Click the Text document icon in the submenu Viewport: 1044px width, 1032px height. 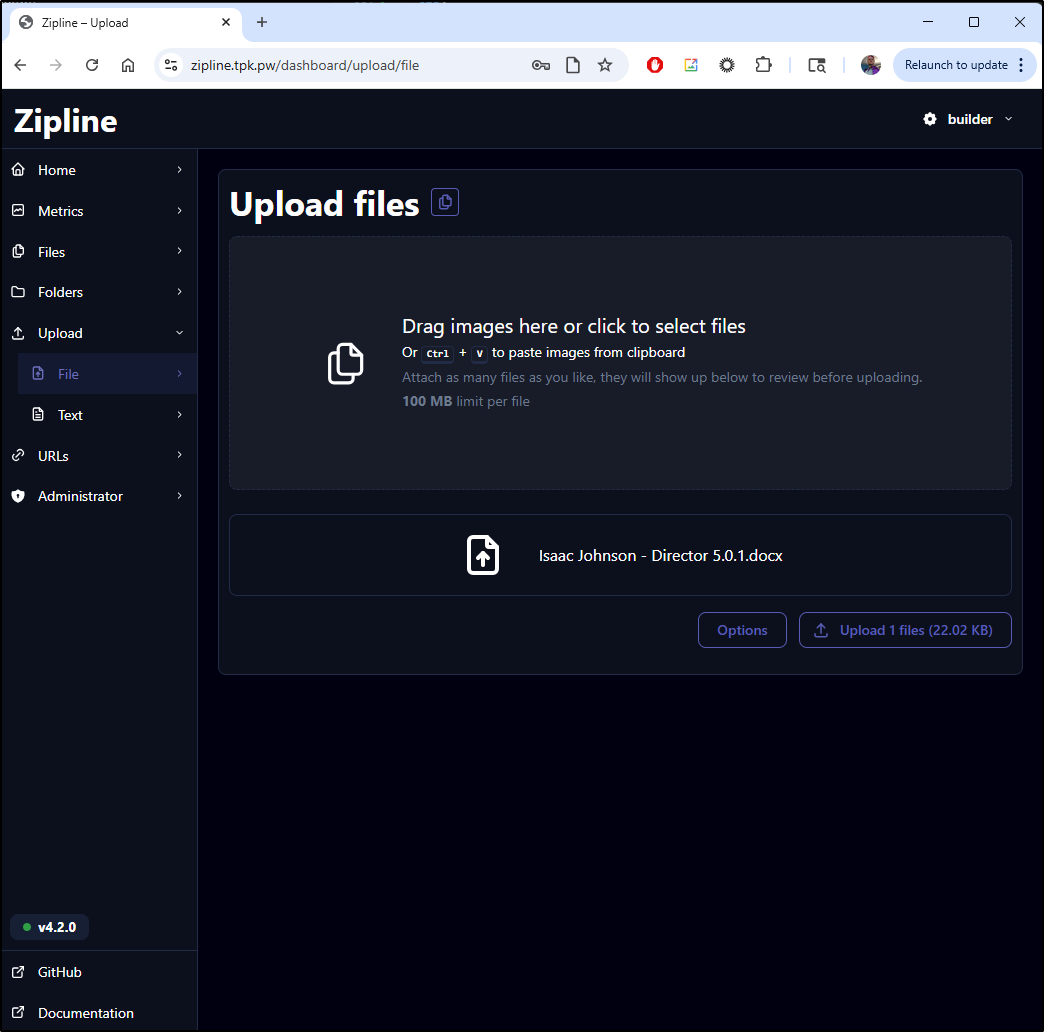(39, 414)
